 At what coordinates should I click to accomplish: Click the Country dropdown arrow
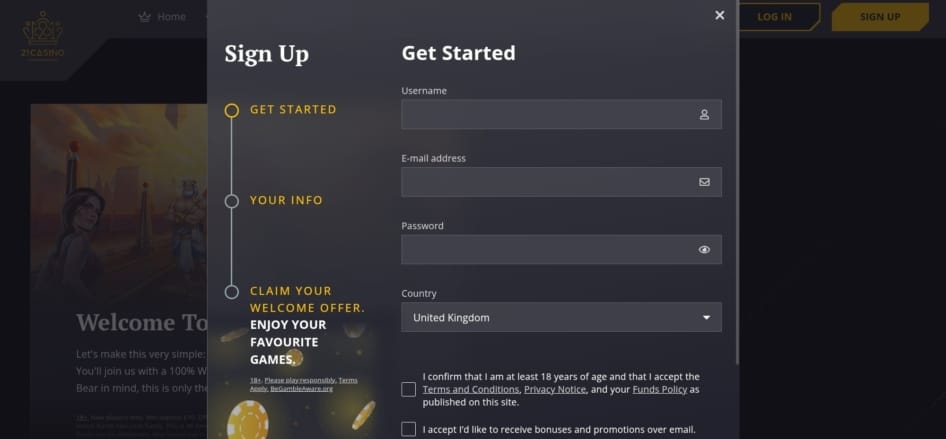point(706,318)
